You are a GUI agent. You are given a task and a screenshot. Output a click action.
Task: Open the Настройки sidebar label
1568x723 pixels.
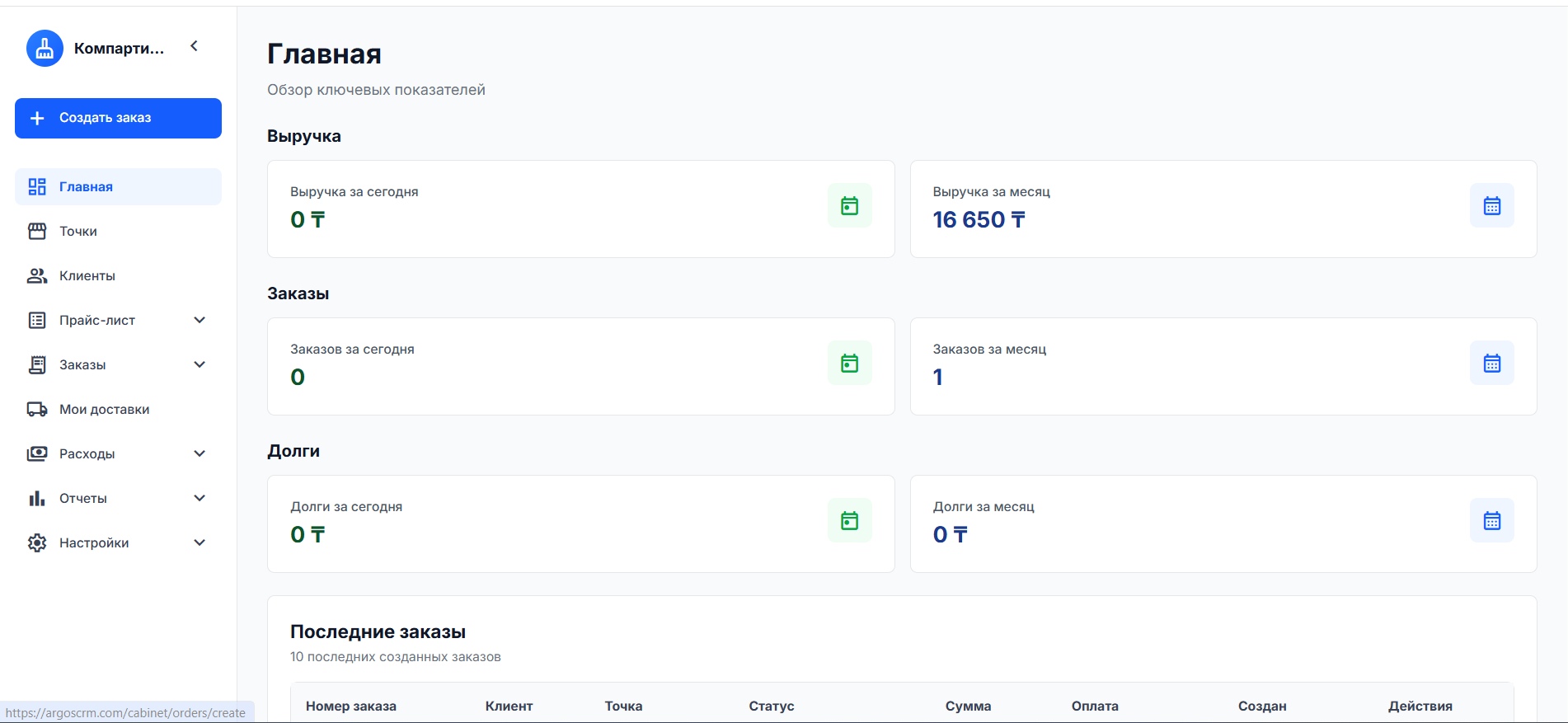(94, 543)
